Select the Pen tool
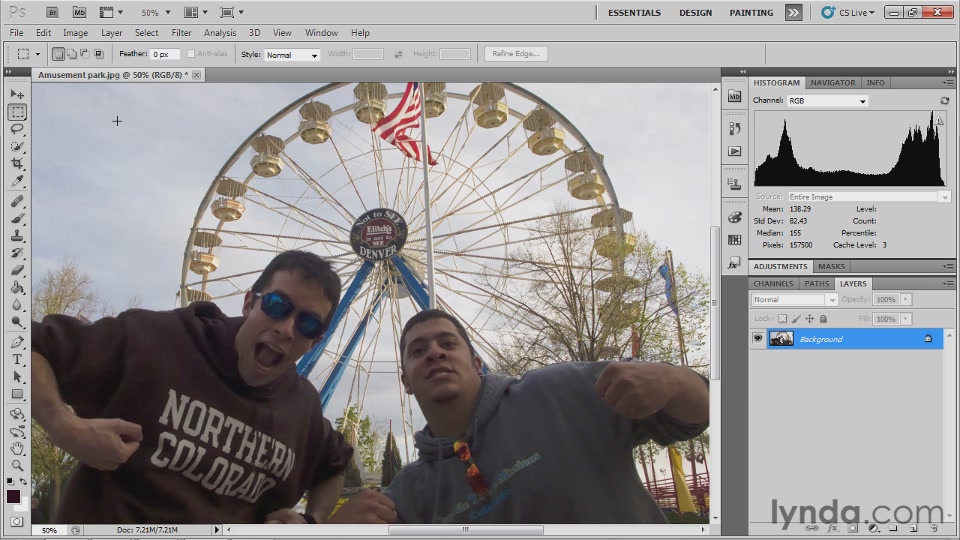Screen dimensions: 960x540 click(x=17, y=342)
